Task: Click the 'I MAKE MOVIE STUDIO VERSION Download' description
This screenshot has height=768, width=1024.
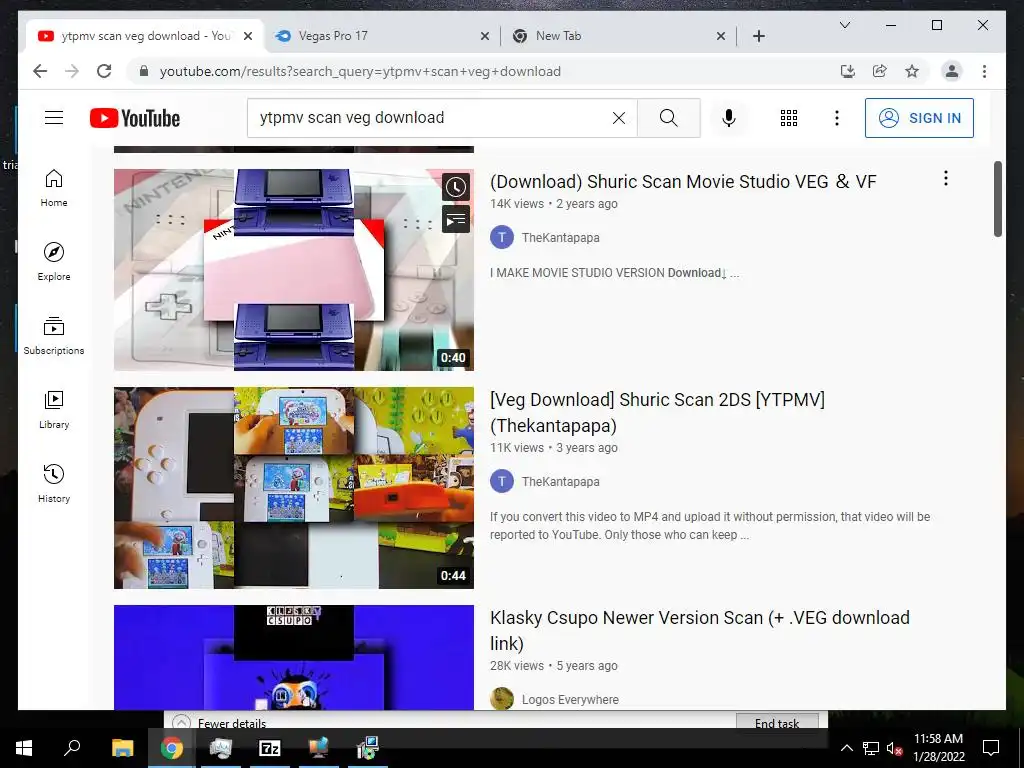Action: click(x=615, y=273)
